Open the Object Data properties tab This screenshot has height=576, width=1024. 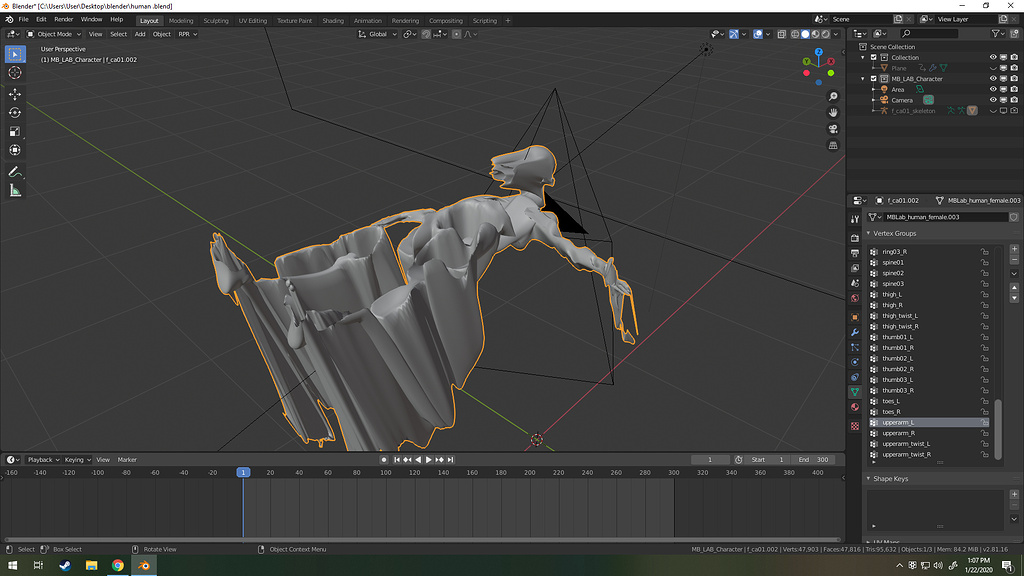coord(855,392)
